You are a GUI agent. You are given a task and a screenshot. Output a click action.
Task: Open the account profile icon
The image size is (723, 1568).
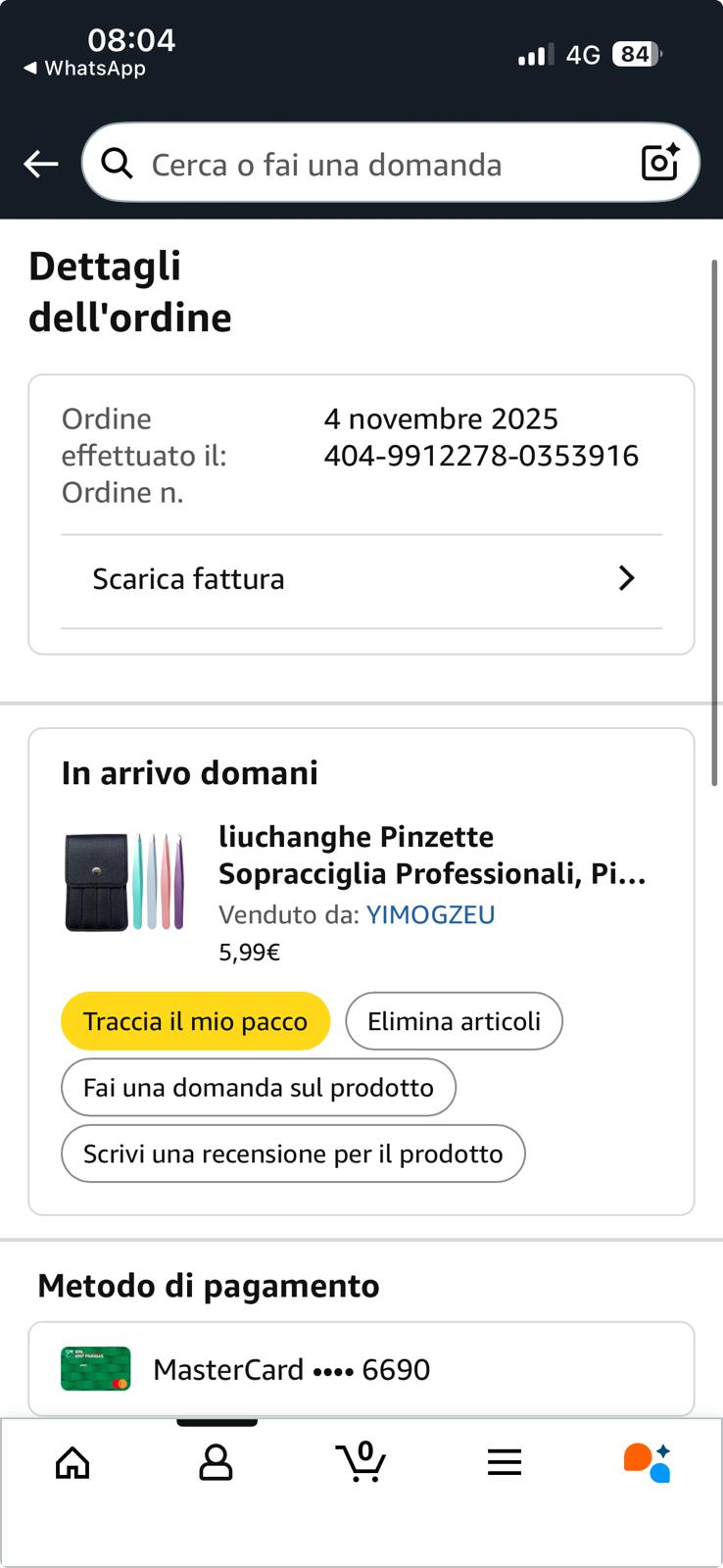pos(216,1462)
